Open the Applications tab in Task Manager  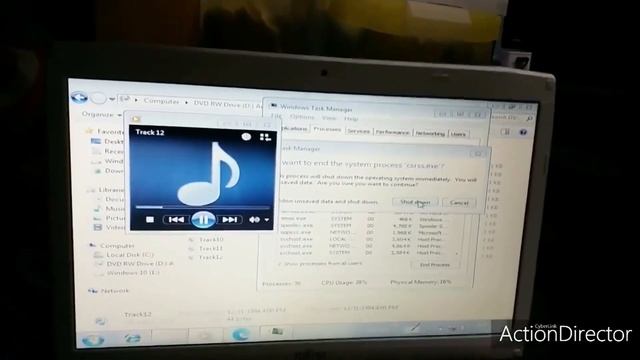[x=294, y=128]
